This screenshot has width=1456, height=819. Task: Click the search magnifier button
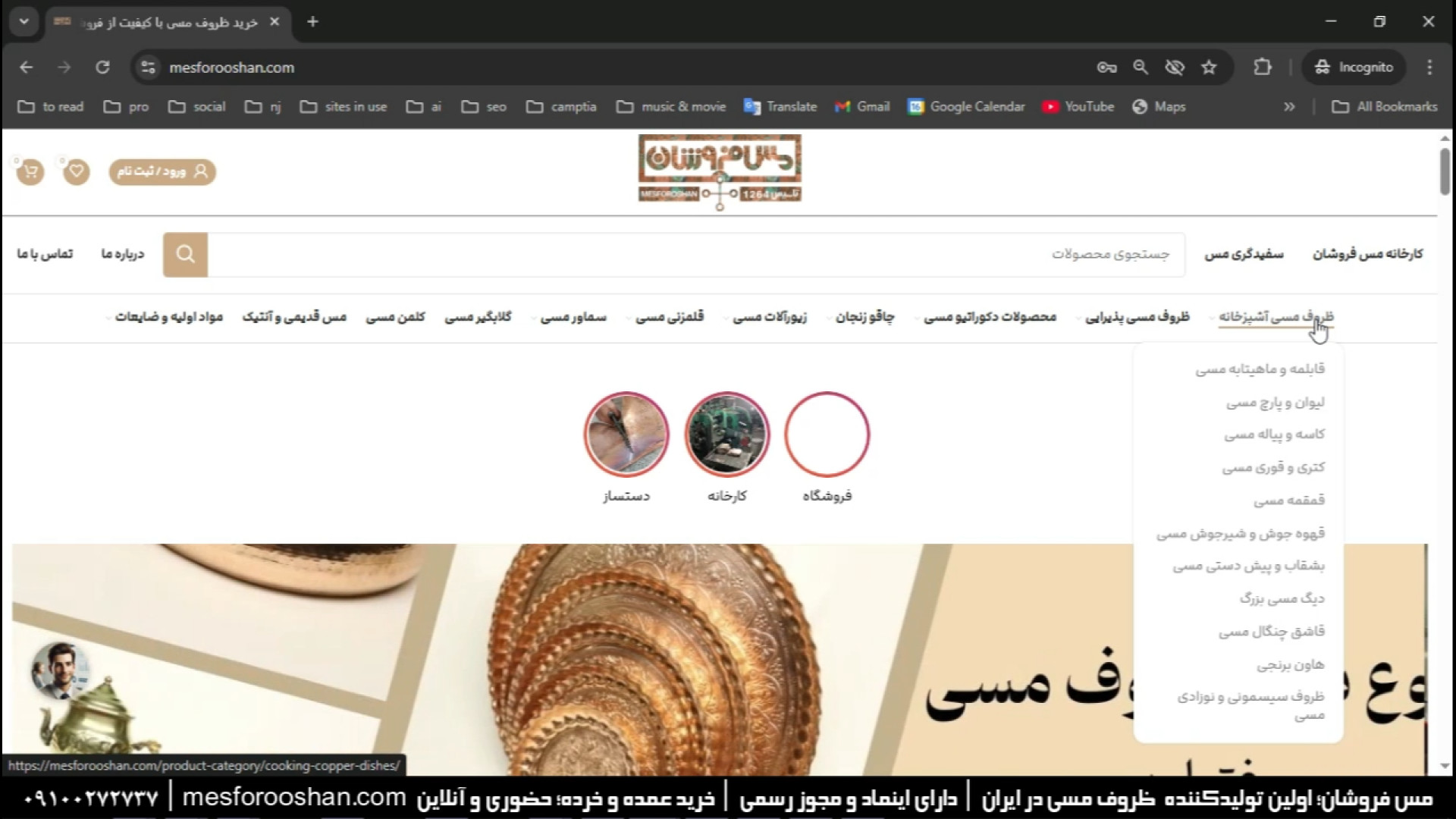(x=185, y=254)
